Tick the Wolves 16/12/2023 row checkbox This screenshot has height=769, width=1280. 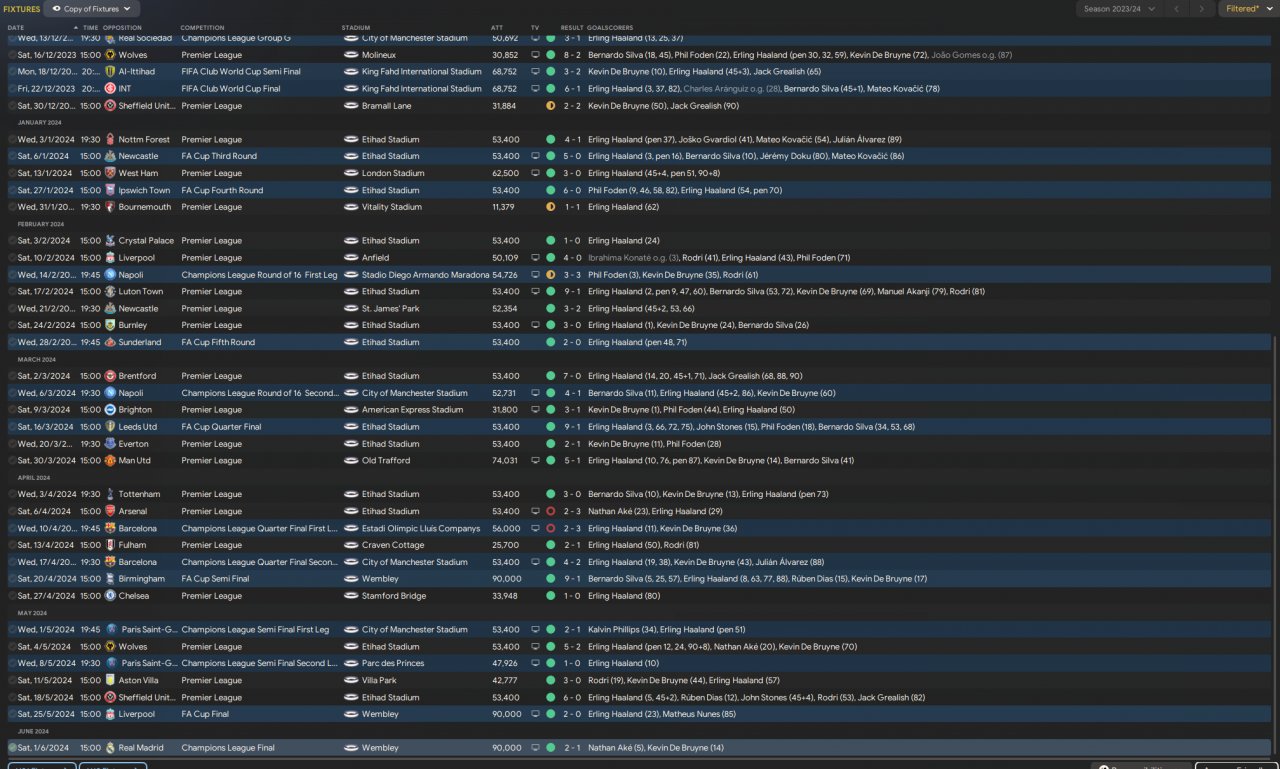click(x=12, y=55)
